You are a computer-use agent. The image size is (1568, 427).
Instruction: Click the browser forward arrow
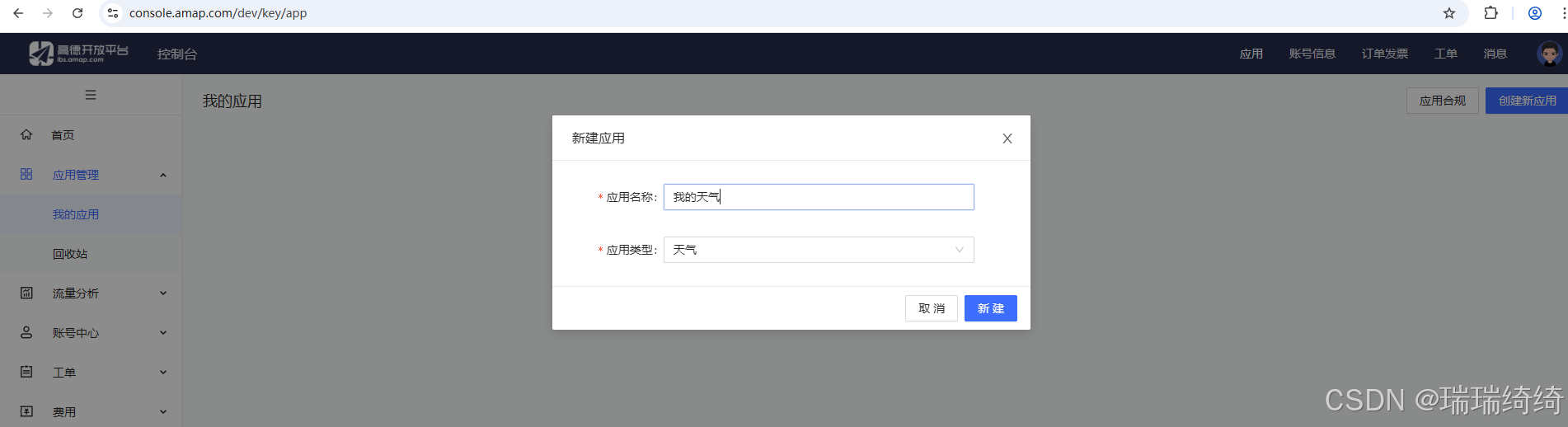pos(48,13)
